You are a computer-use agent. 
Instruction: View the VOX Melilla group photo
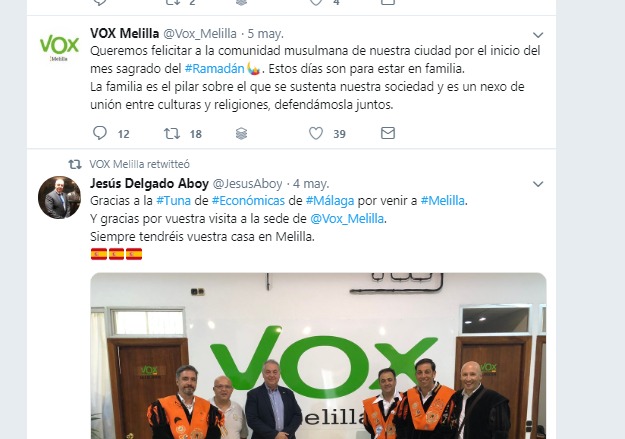click(318, 356)
